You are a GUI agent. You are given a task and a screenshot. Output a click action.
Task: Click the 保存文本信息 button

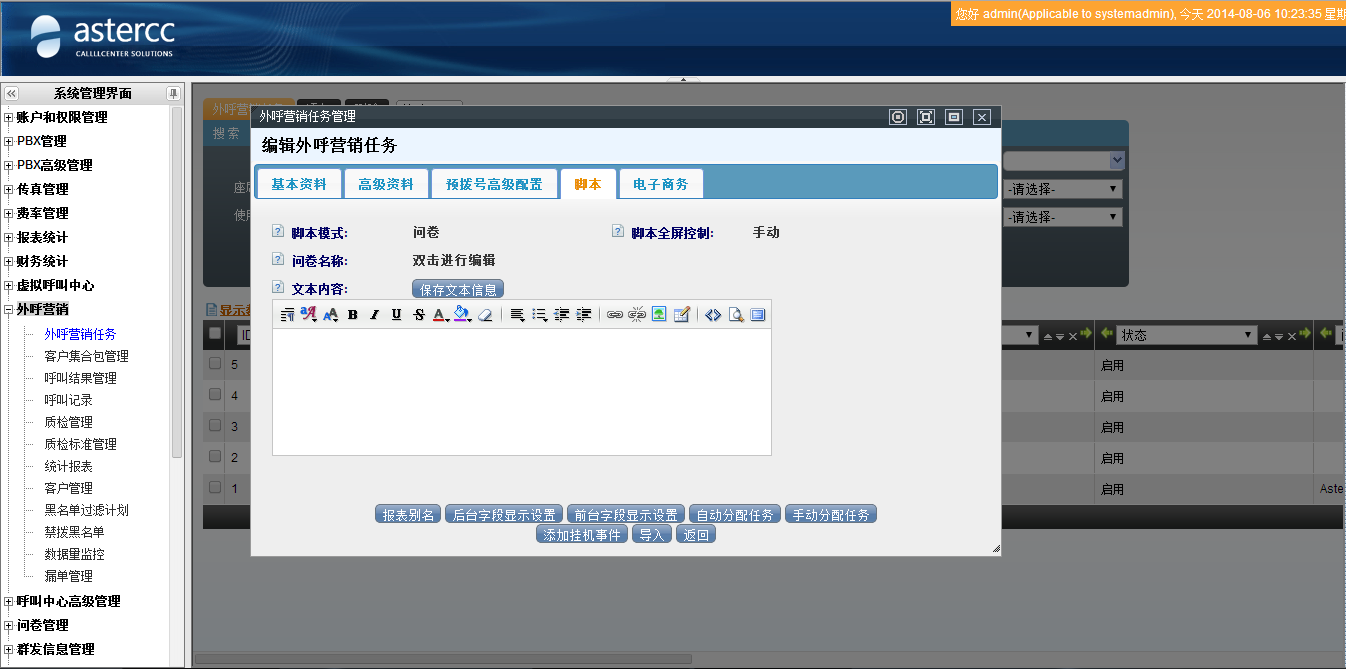pyautogui.click(x=458, y=290)
